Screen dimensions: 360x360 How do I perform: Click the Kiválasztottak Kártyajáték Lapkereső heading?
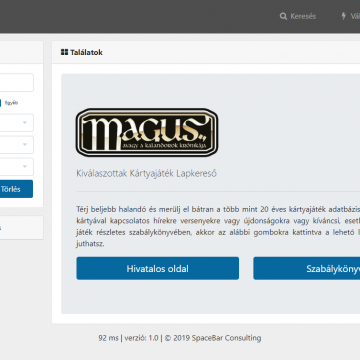pyautogui.click(x=146, y=173)
